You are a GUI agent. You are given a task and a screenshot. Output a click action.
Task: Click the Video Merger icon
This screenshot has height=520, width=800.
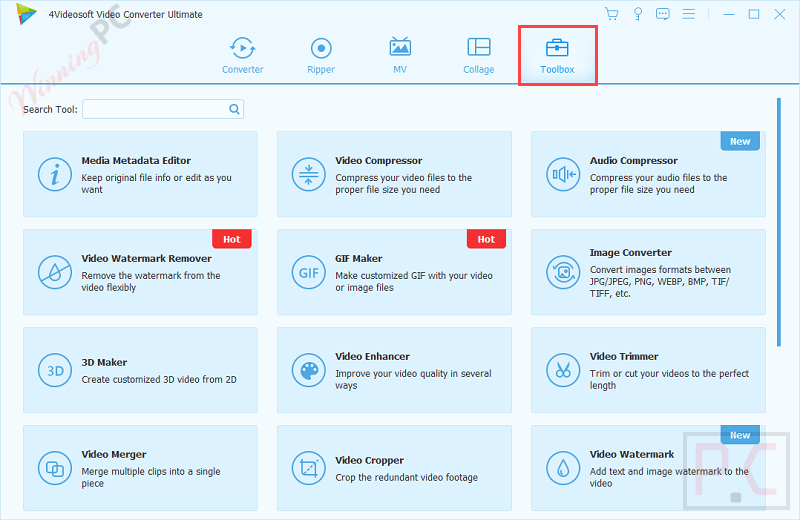tap(55, 468)
